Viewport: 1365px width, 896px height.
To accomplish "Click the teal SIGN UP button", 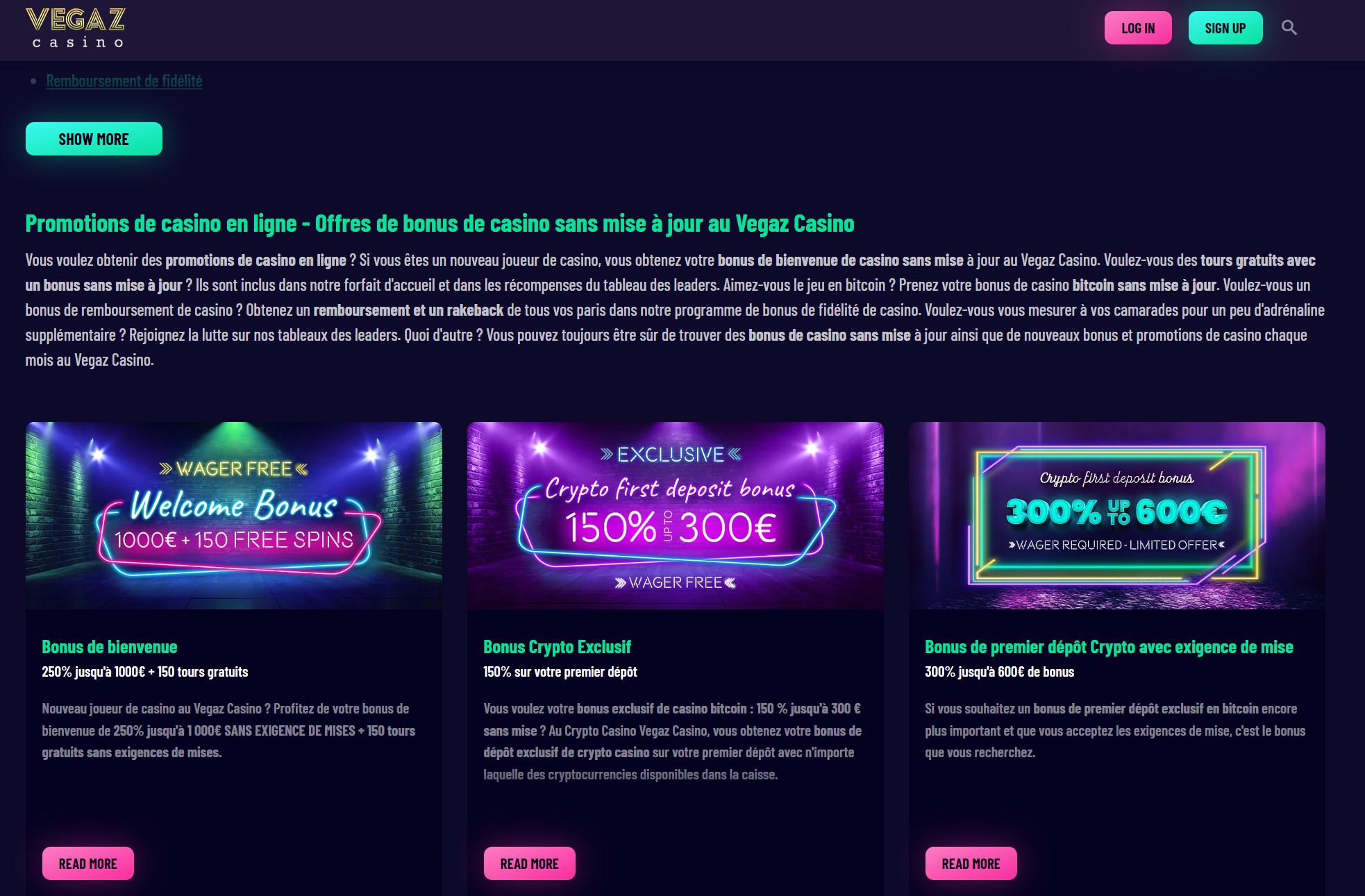I will pos(1225,28).
